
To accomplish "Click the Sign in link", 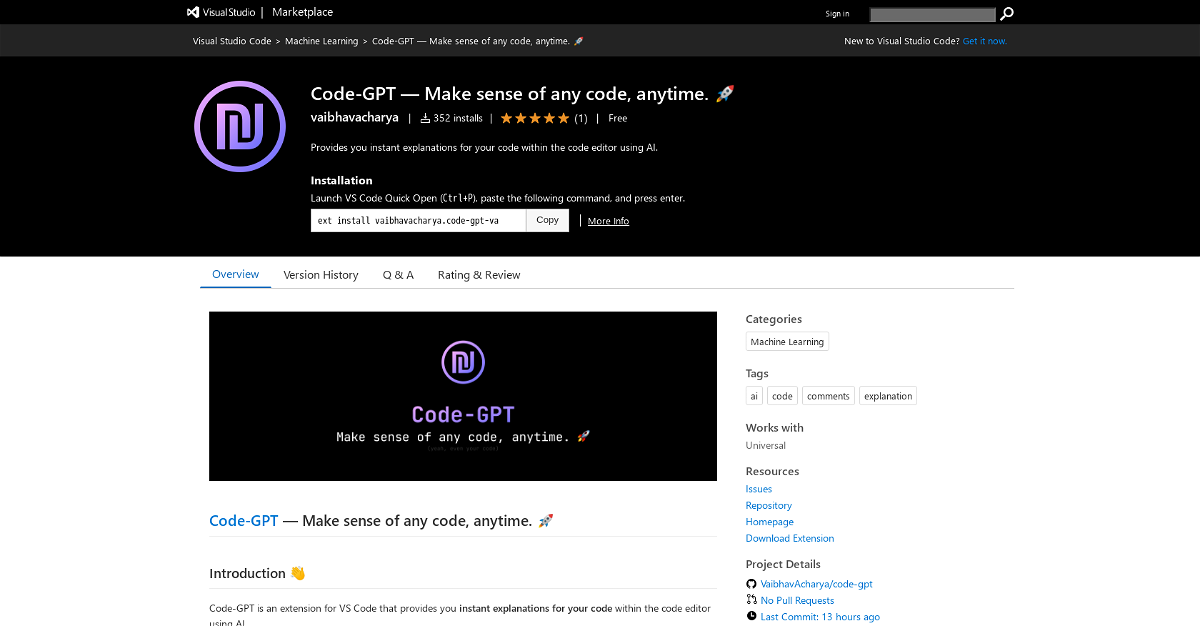I will (837, 14).
